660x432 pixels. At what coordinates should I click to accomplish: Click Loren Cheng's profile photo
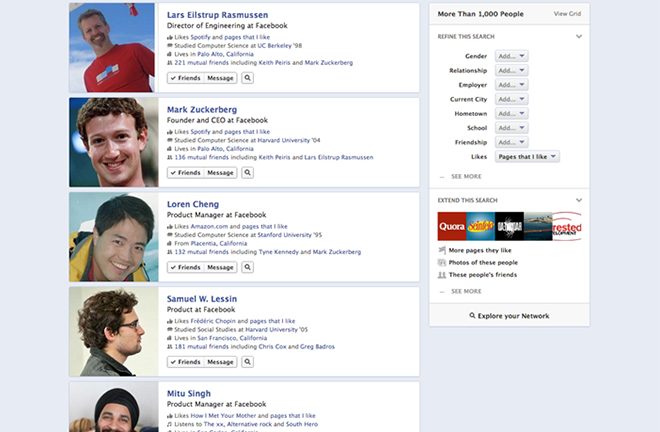[114, 237]
